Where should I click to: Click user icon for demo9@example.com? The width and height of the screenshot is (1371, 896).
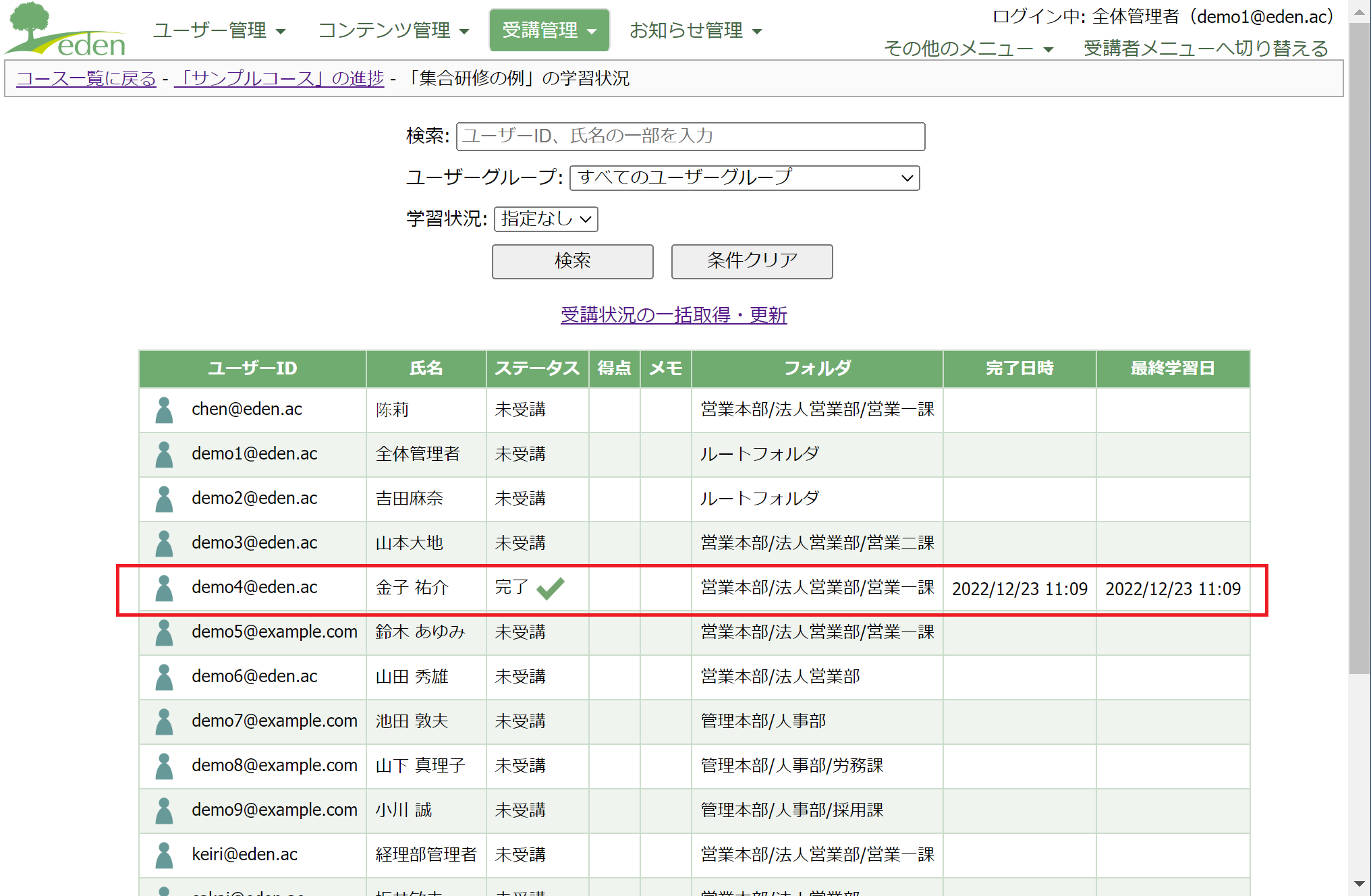164,810
